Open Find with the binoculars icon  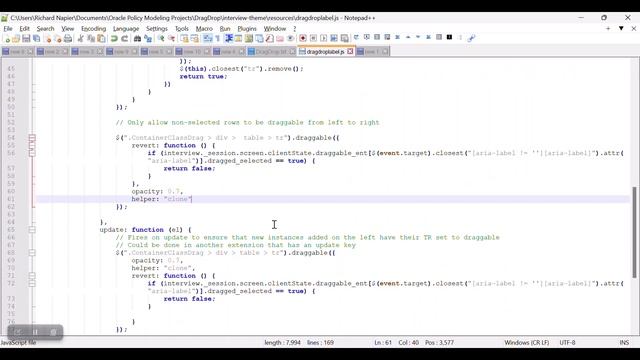pyautogui.click(x=137, y=38)
